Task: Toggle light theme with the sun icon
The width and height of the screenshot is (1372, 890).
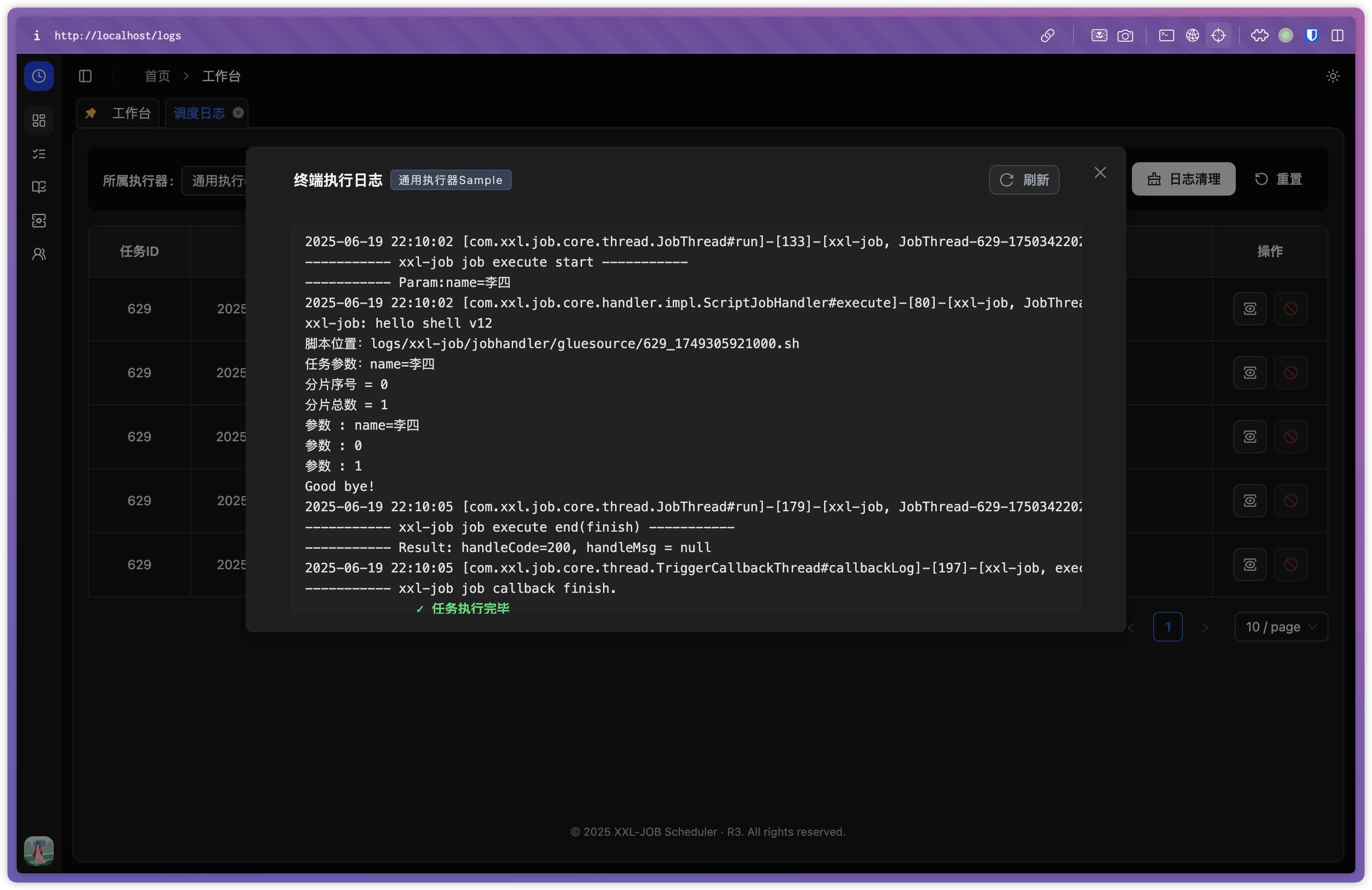Action: click(1332, 76)
